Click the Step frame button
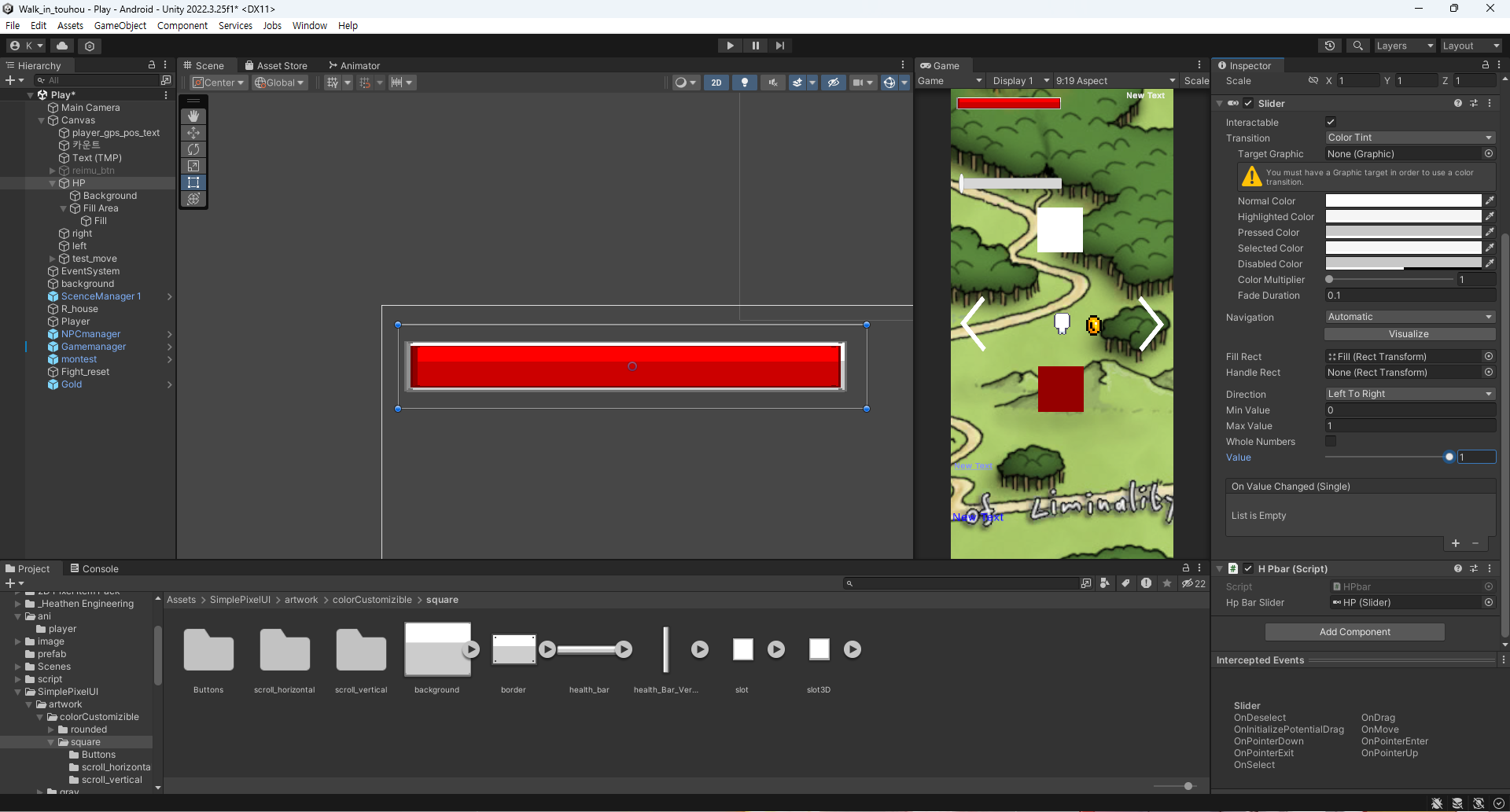1510x812 pixels. pos(779,46)
